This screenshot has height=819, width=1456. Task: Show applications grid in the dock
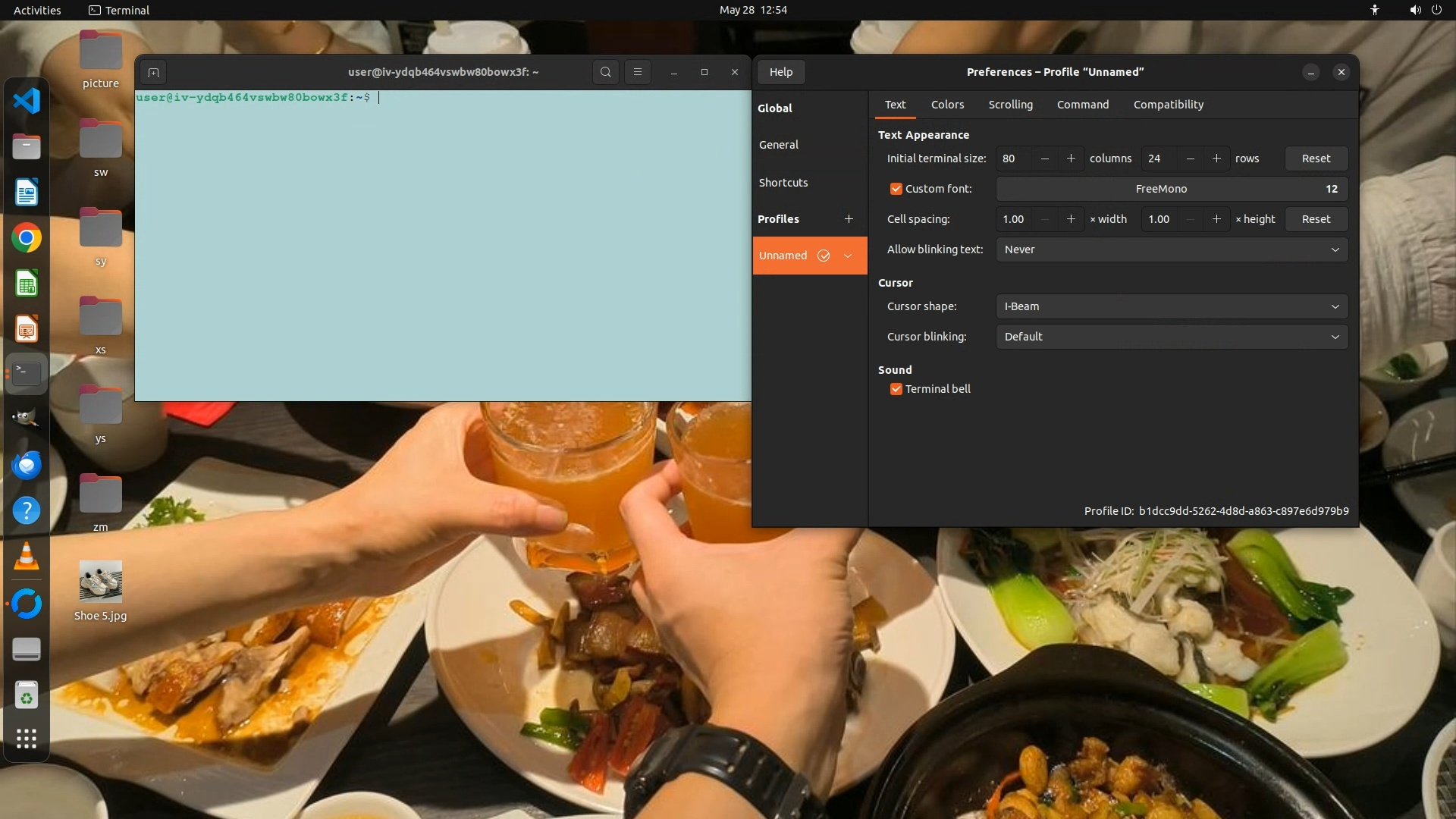[27, 739]
